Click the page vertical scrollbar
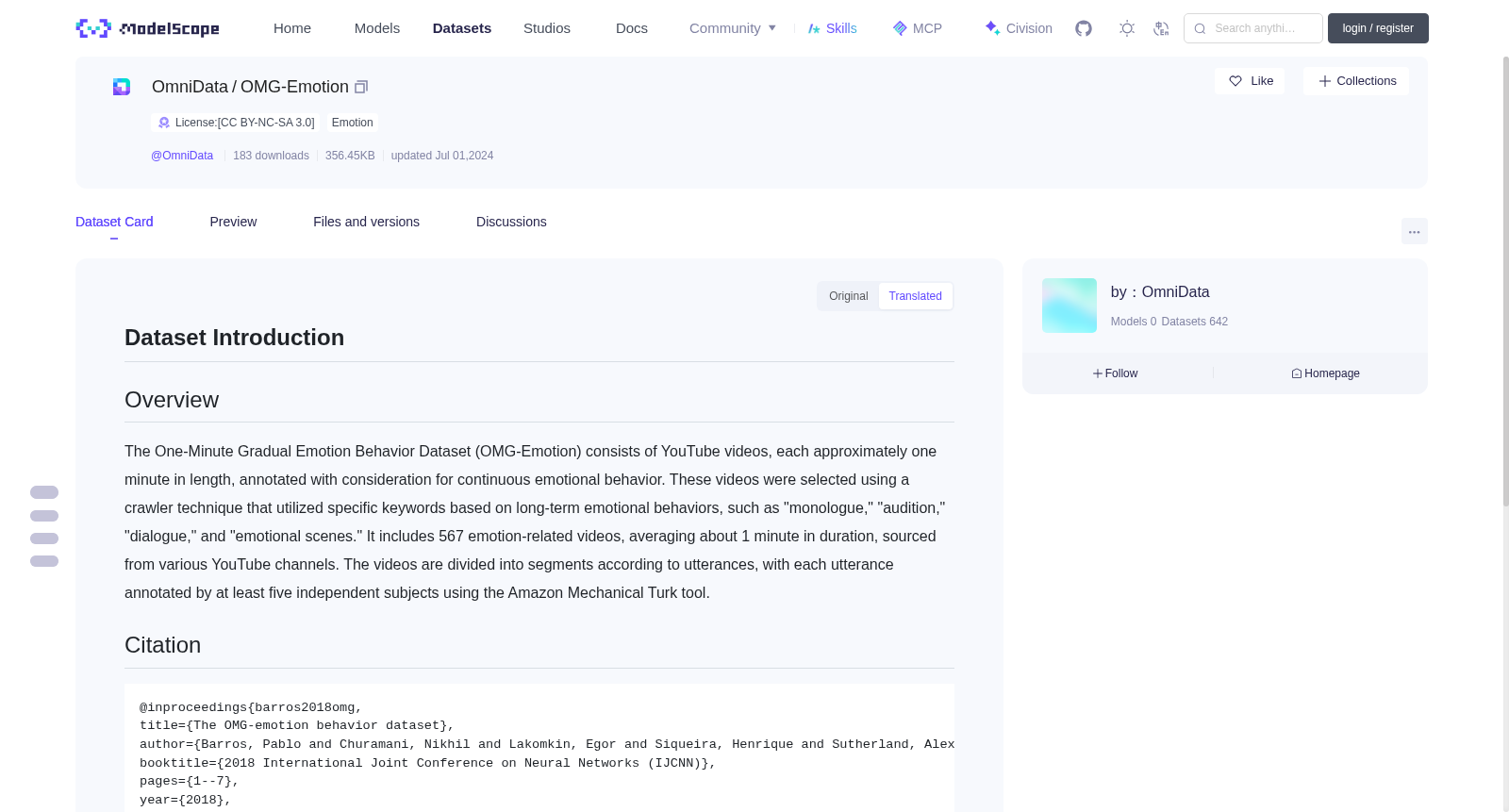Viewport: 1509px width, 812px height. (1505, 283)
